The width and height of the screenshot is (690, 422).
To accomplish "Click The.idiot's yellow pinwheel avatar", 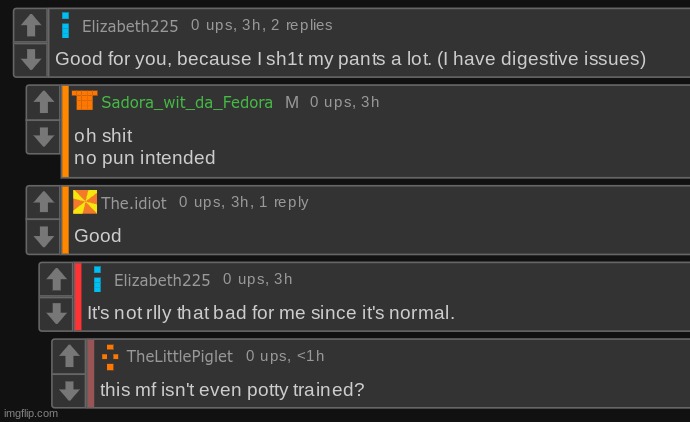I will coord(85,202).
